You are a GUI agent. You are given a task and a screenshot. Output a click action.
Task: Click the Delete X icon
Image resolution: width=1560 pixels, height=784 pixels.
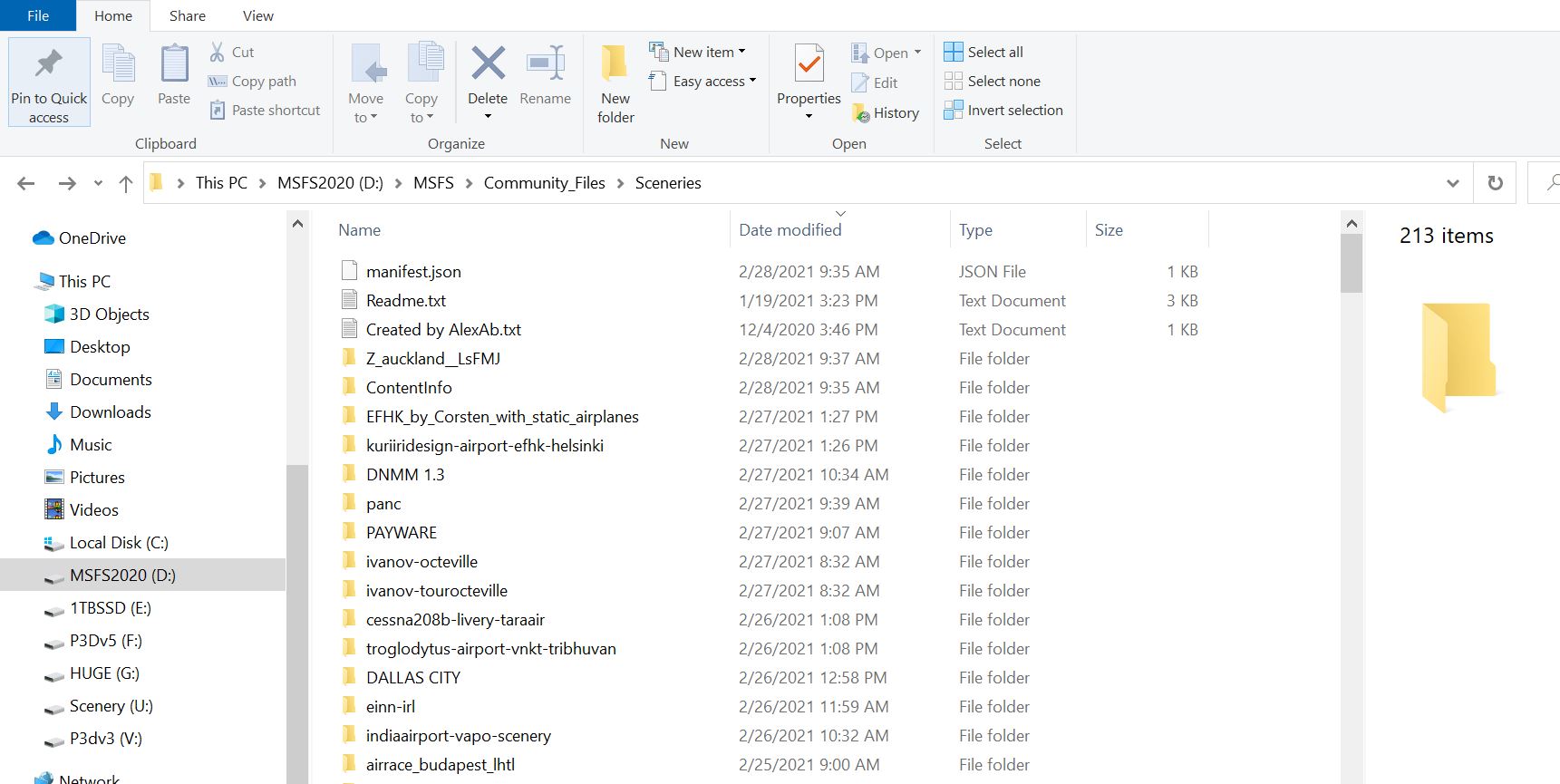pos(488,63)
